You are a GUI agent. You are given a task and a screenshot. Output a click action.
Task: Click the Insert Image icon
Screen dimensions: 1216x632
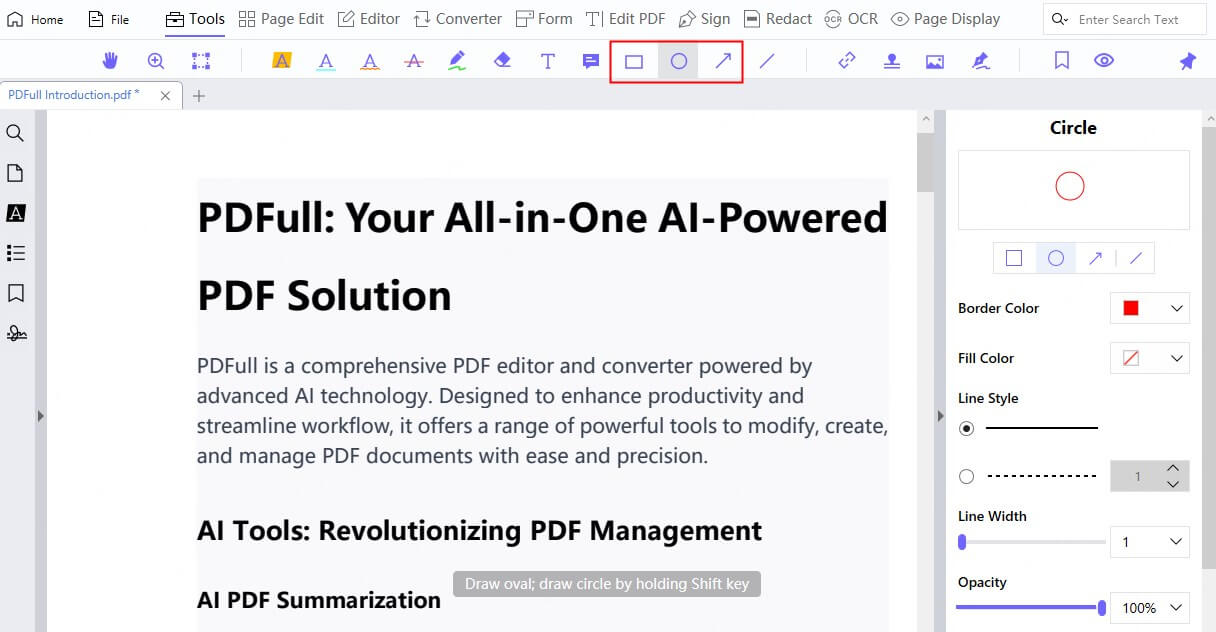935,61
